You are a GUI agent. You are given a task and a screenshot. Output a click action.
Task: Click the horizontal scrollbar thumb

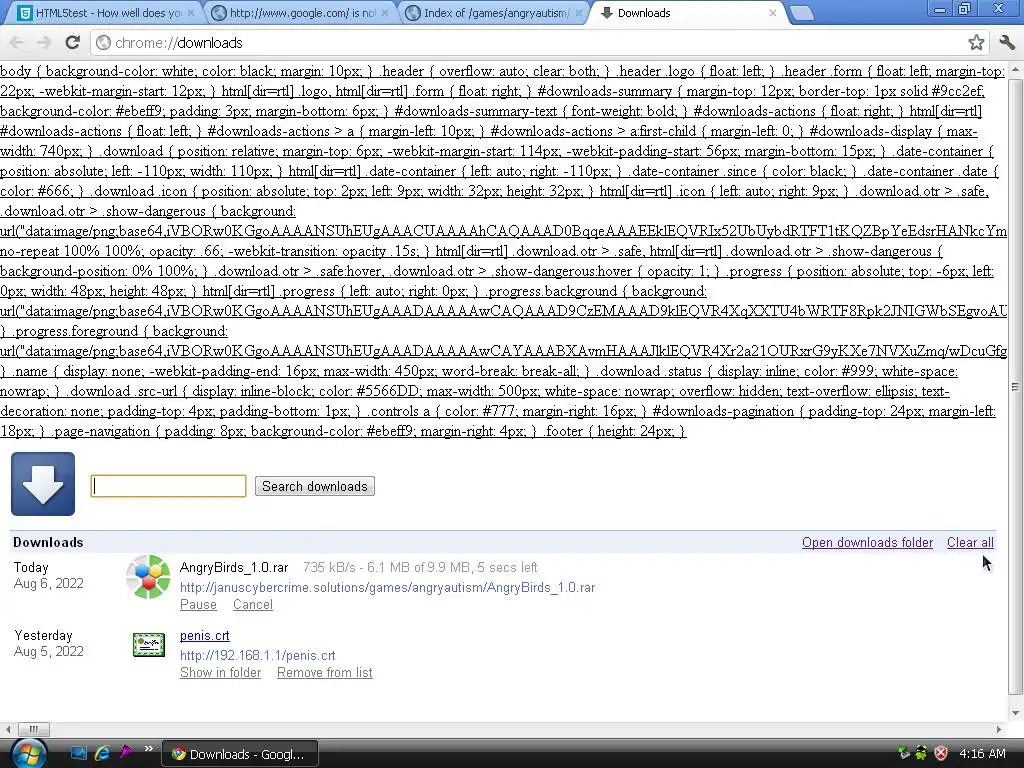(x=33, y=729)
